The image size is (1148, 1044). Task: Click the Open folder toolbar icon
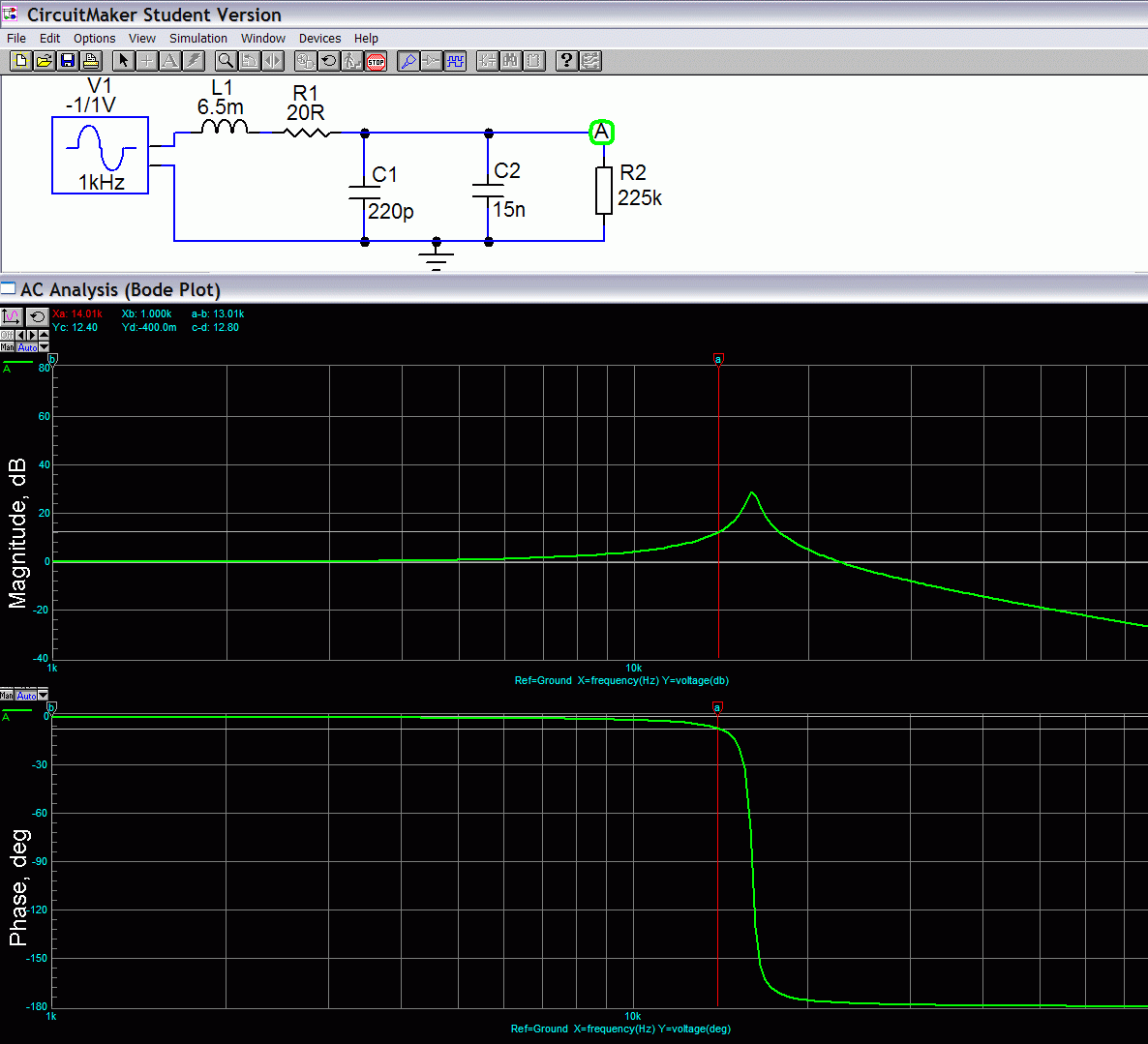point(45,61)
